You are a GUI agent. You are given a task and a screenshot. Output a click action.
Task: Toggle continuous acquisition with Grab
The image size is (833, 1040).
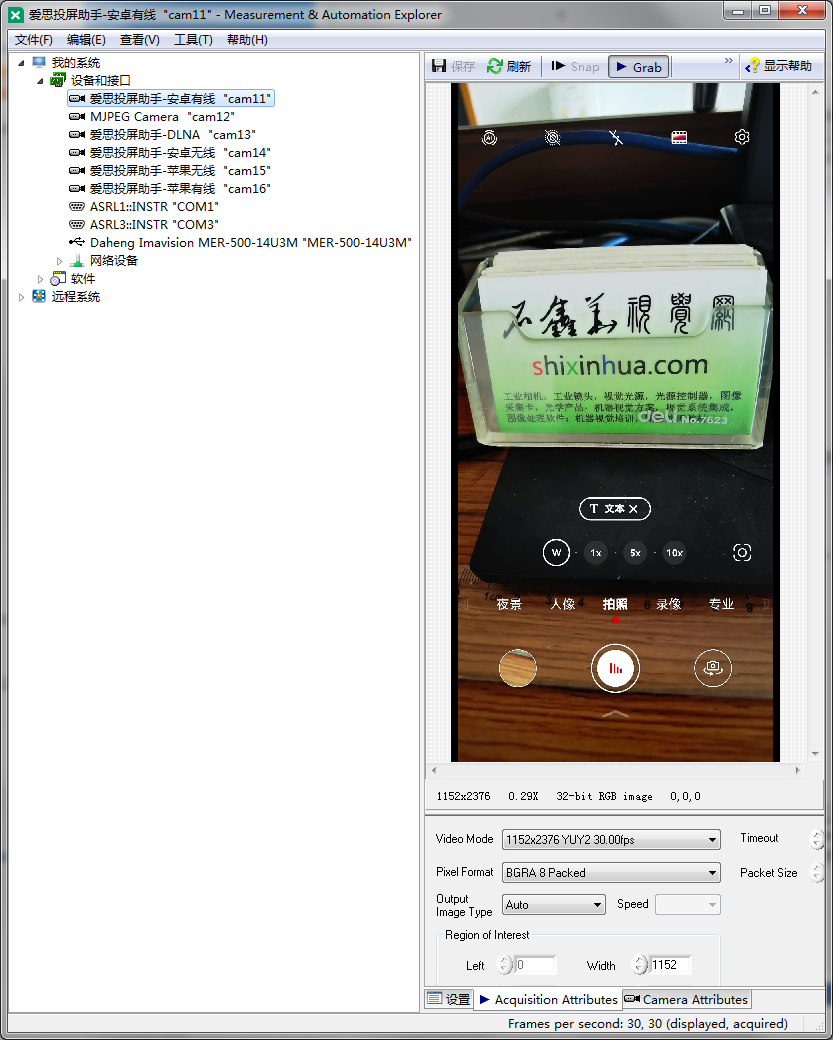tap(639, 67)
